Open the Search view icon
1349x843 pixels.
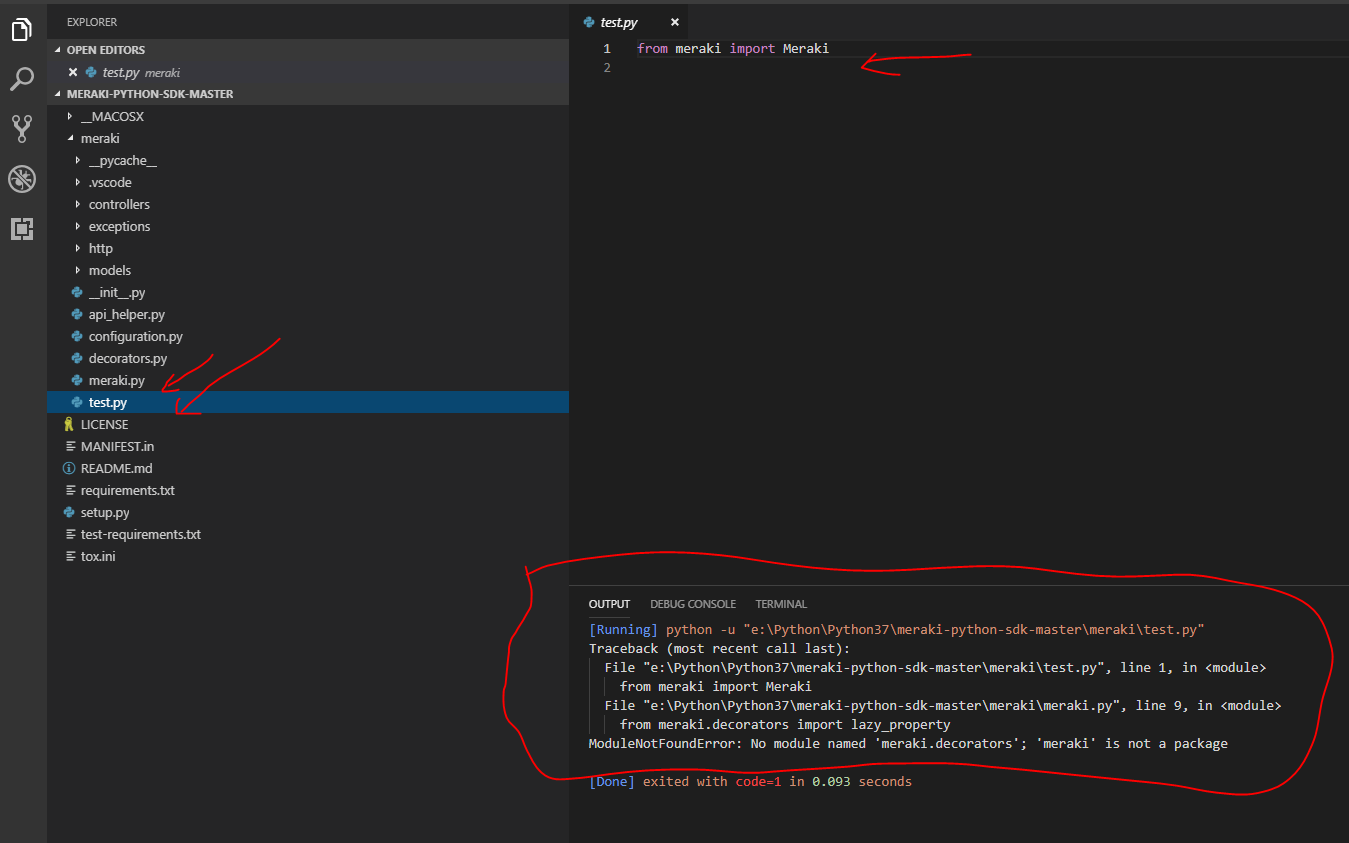22,79
